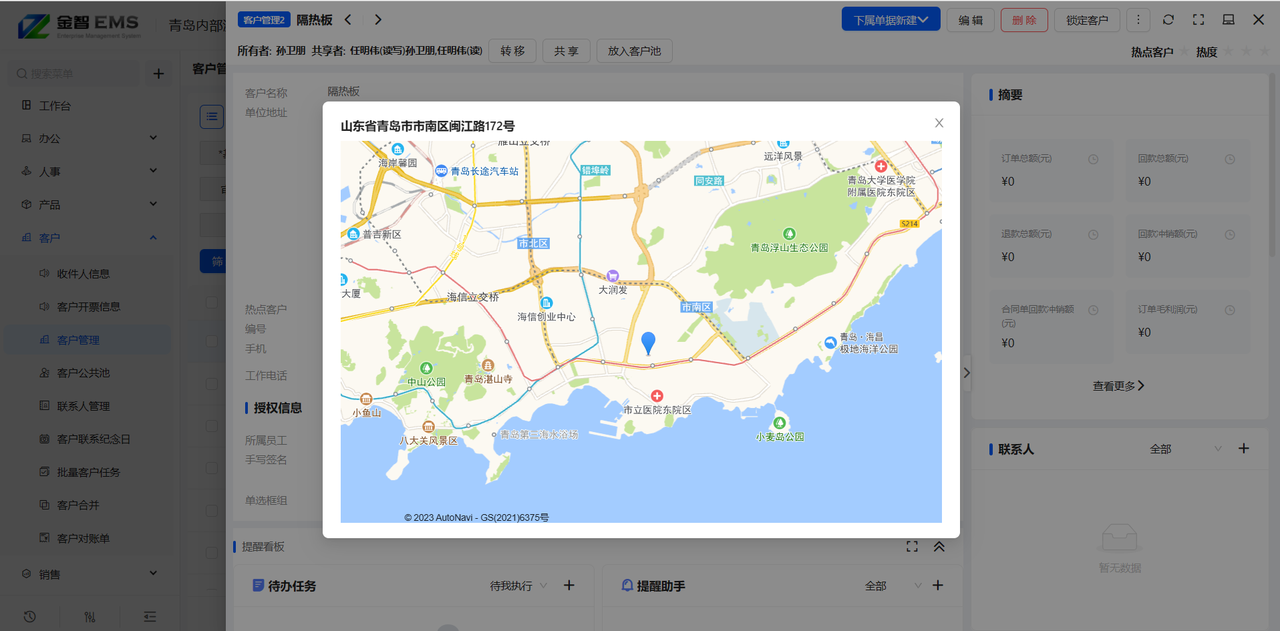Viewport: 1280px width, 631px height.
Task: Click the 编辑 button
Action: (x=970, y=20)
